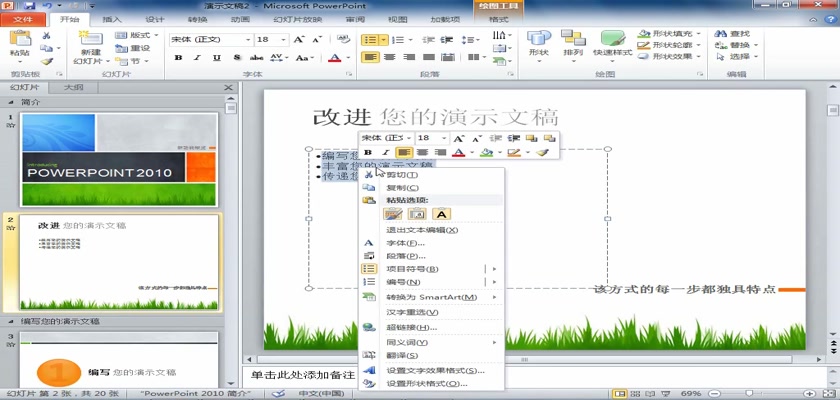Open the Section (节) dropdown
The image size is (840, 400).
(132, 61)
